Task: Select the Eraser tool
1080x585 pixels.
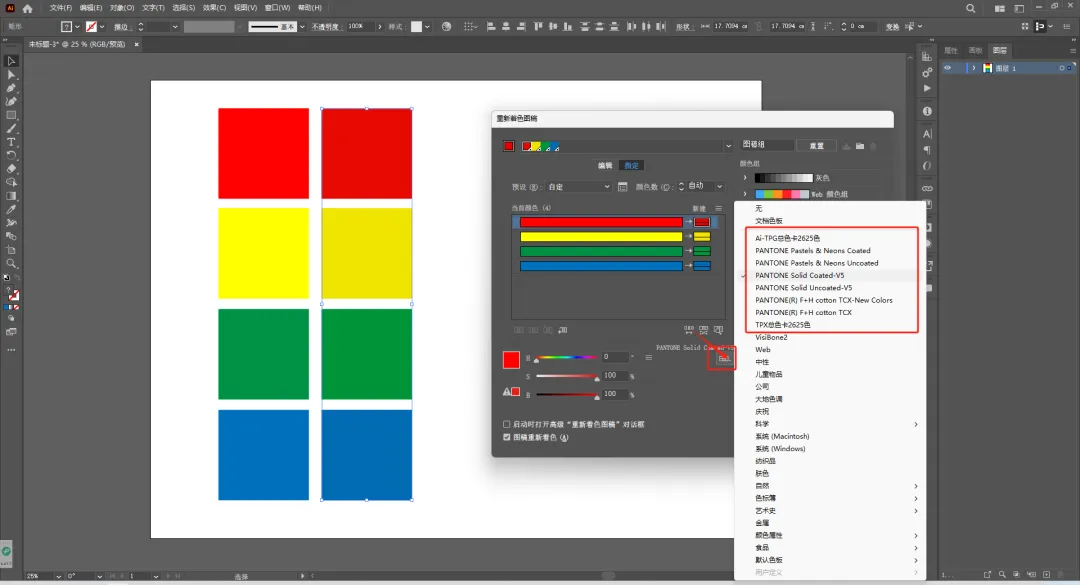Action: 11,169
